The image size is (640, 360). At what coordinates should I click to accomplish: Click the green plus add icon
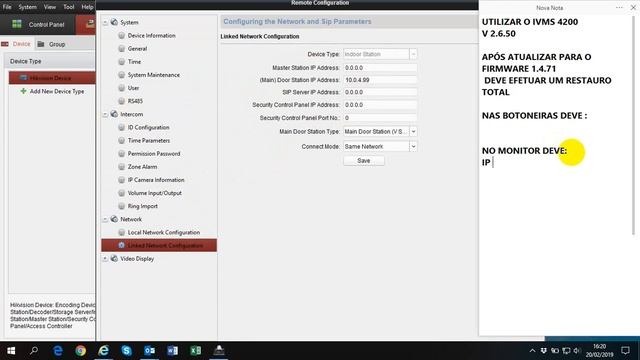pyautogui.click(x=23, y=91)
